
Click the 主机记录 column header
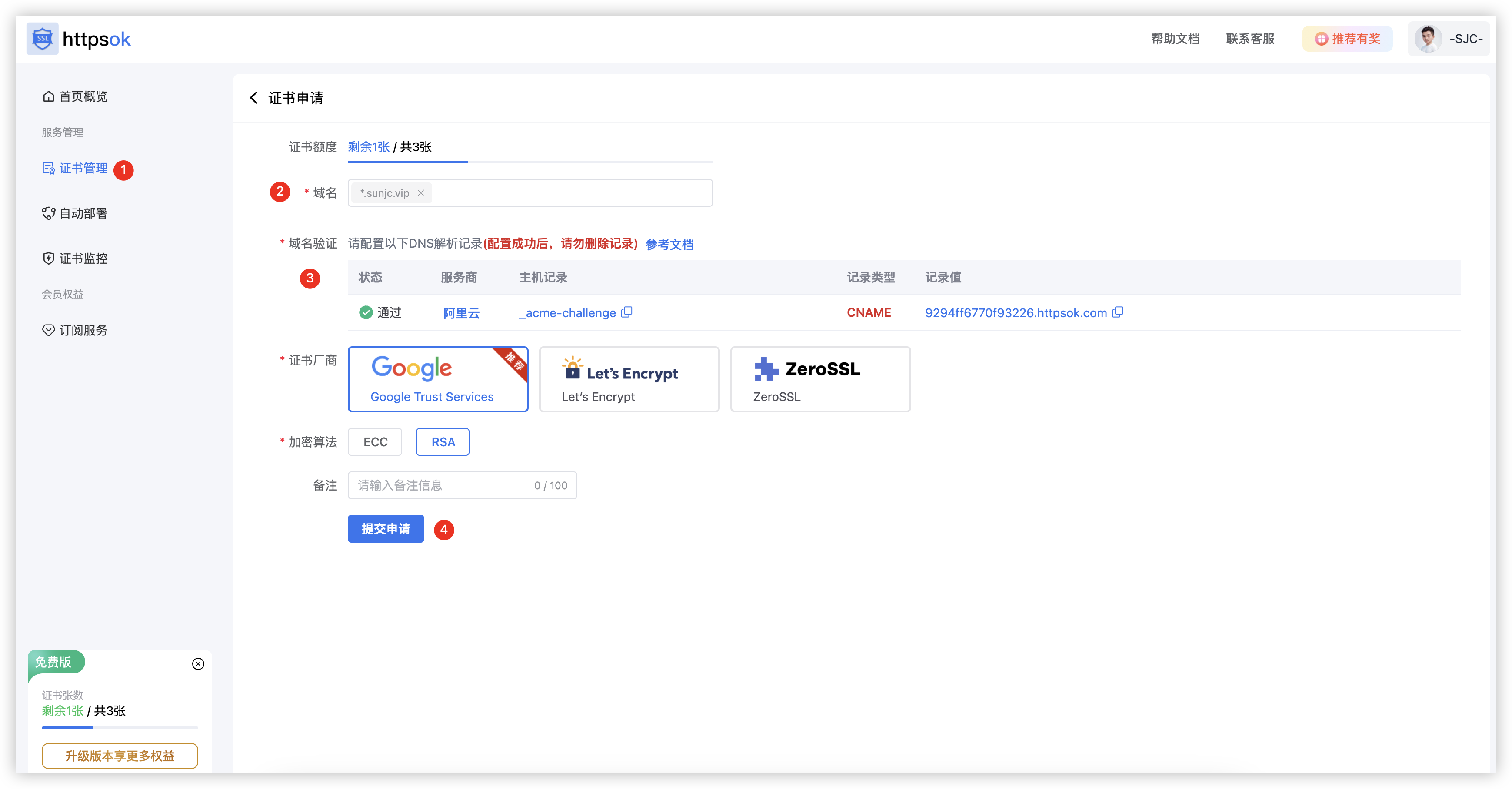[543, 277]
